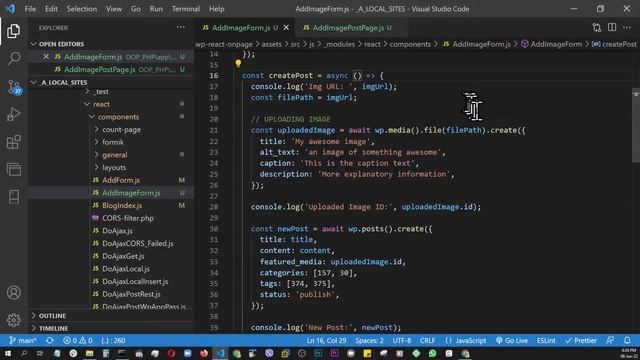Collapse the components folder

(x=118, y=117)
